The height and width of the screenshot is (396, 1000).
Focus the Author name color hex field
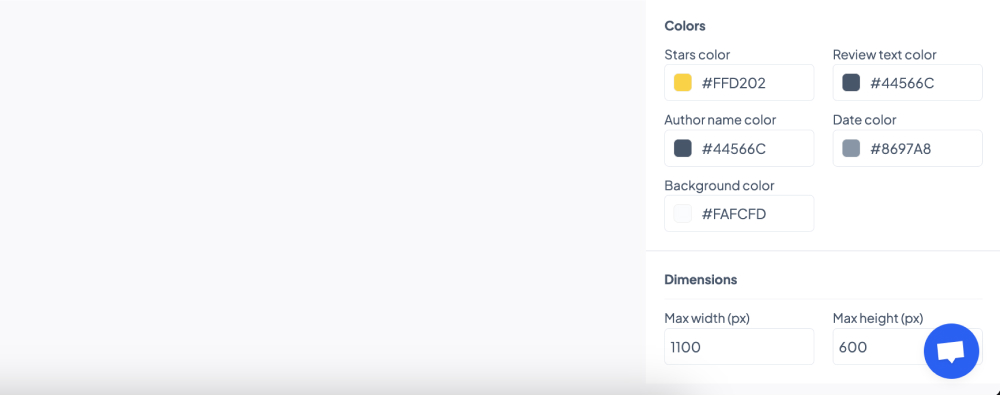[739, 149]
